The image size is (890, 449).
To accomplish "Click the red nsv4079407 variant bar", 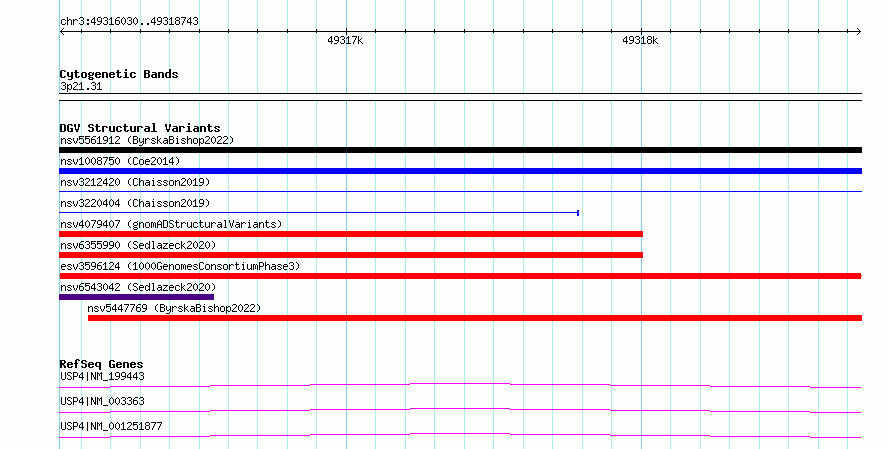I will [351, 234].
